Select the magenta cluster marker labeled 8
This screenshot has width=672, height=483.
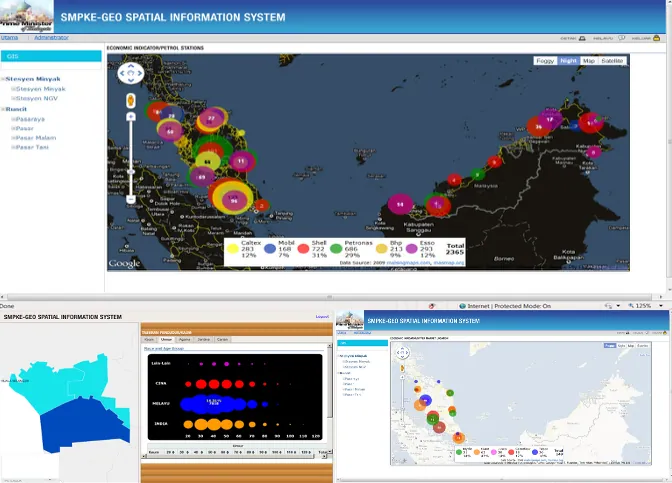tap(594, 151)
